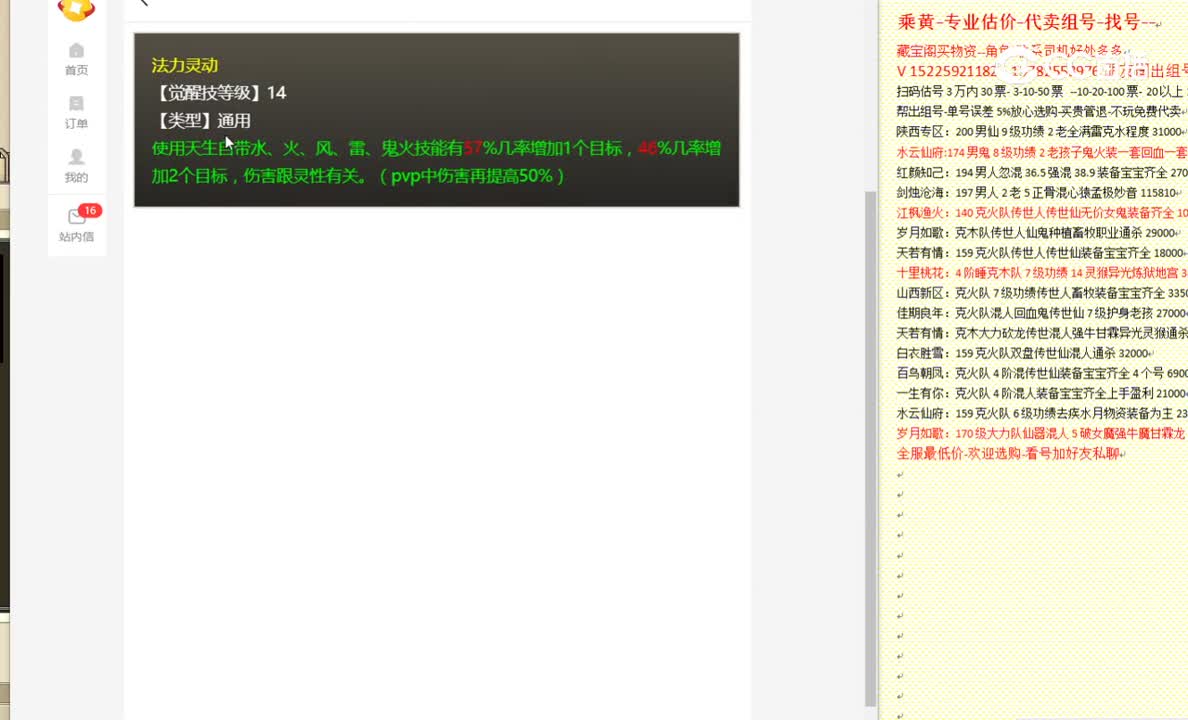Open the 首页 home icon in sidebar

click(77, 59)
